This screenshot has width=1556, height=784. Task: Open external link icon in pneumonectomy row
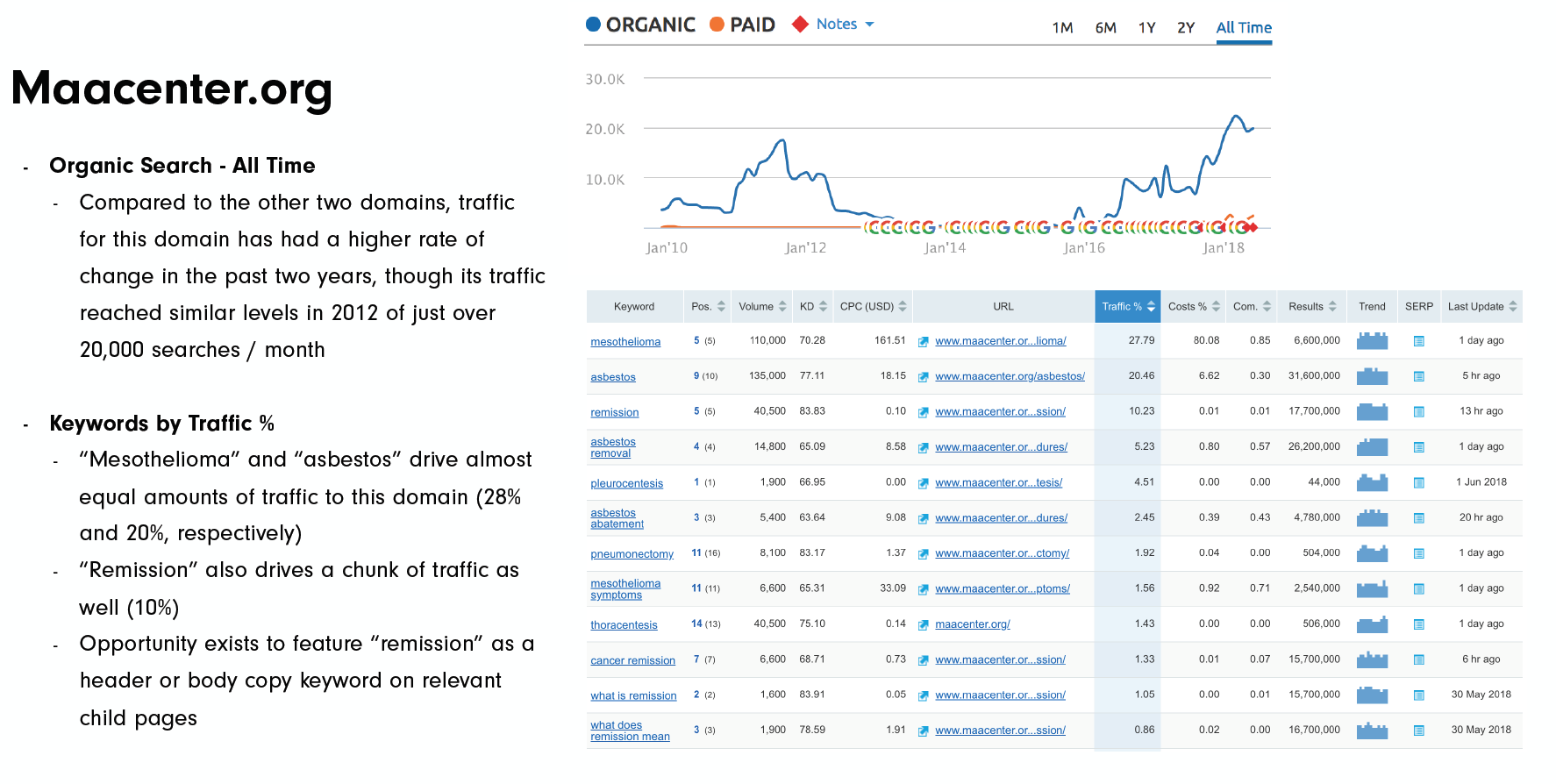[924, 554]
